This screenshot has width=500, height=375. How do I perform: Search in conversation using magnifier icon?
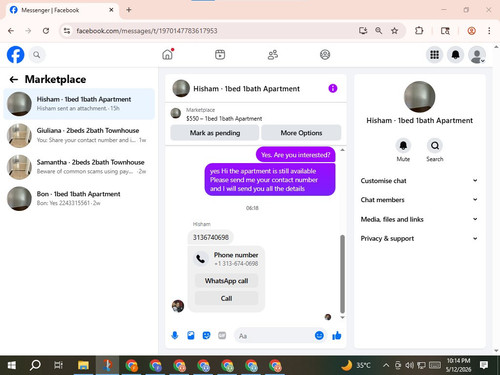point(435,146)
